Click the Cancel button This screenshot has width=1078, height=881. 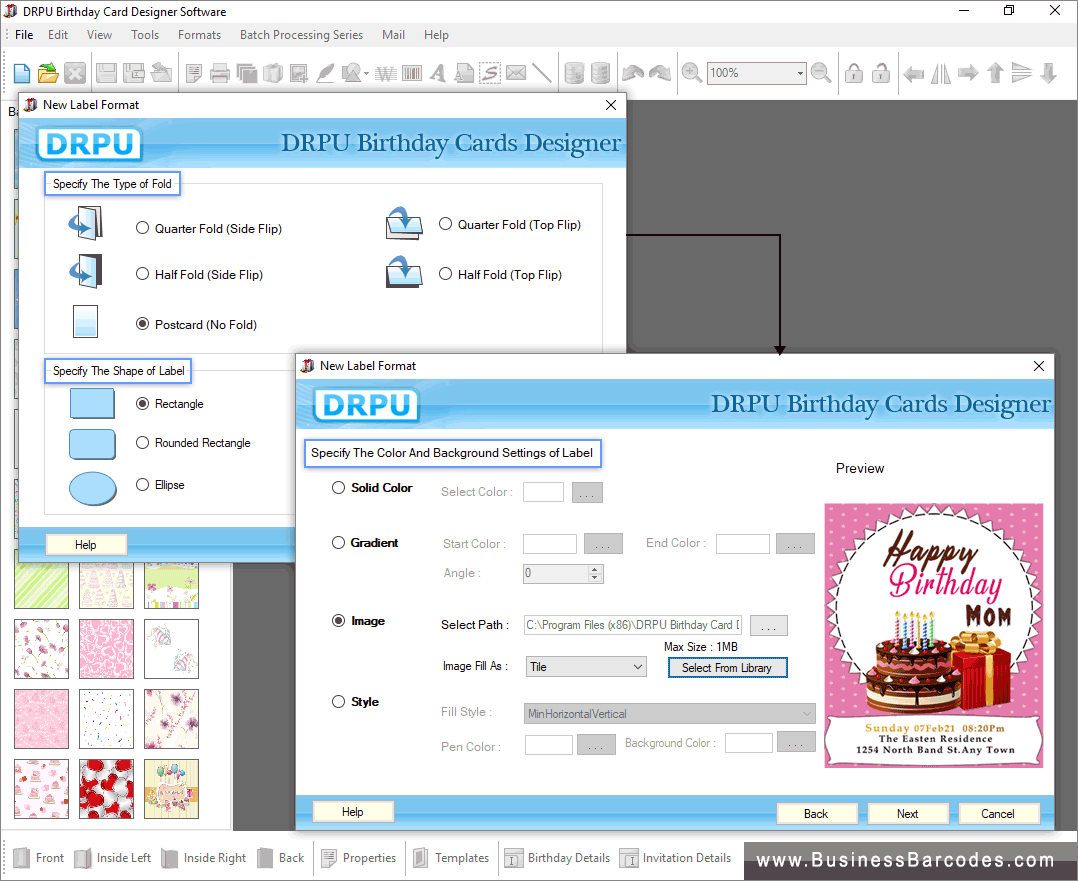998,814
